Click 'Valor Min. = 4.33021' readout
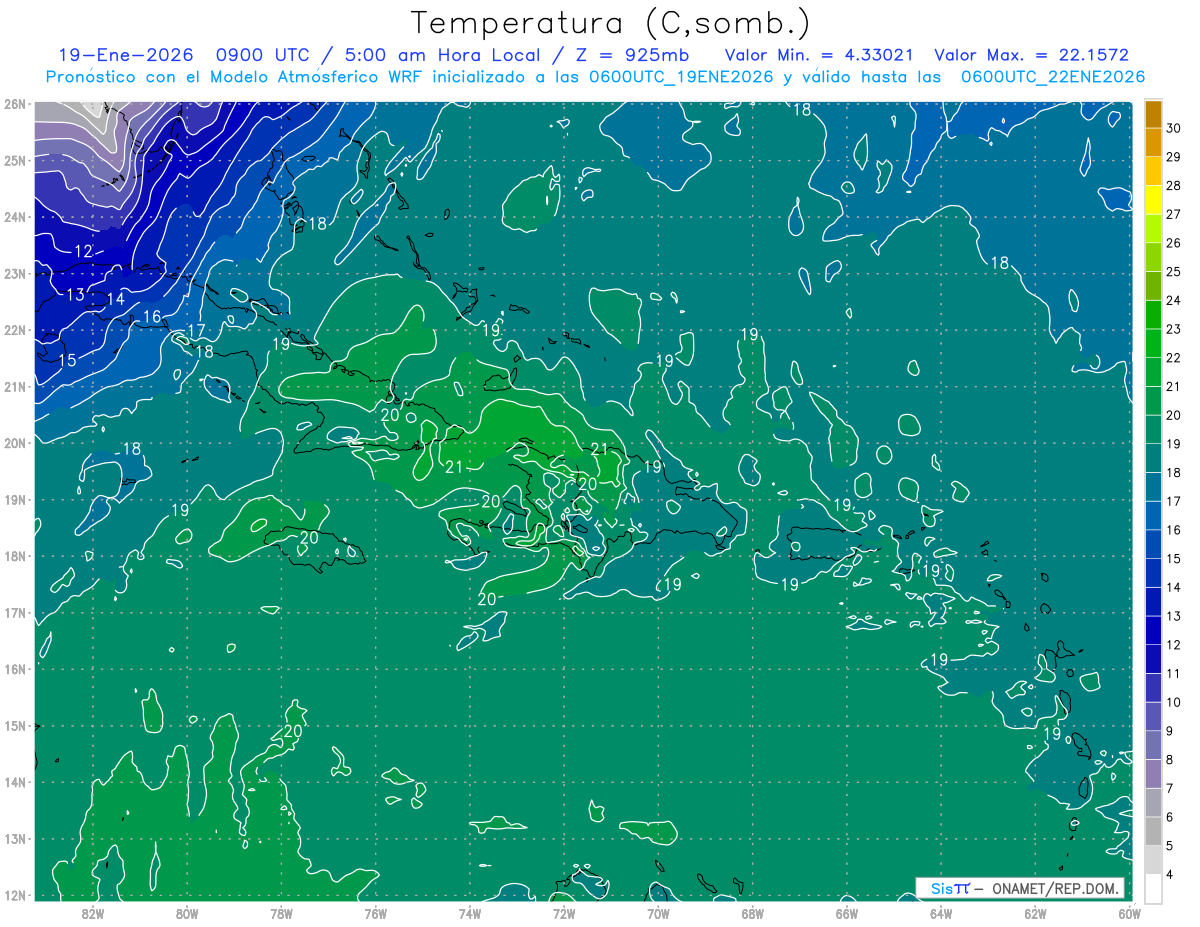 (x=820, y=55)
